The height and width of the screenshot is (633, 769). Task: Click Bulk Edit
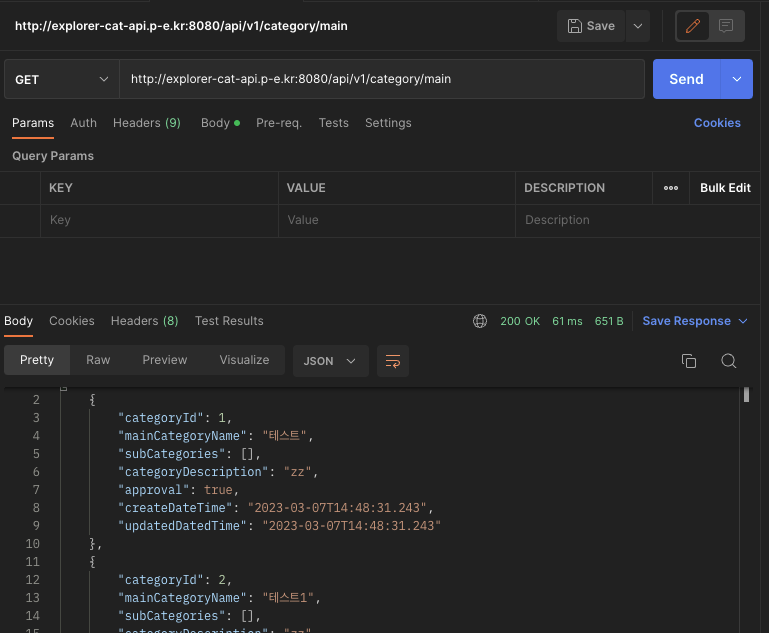coord(725,188)
